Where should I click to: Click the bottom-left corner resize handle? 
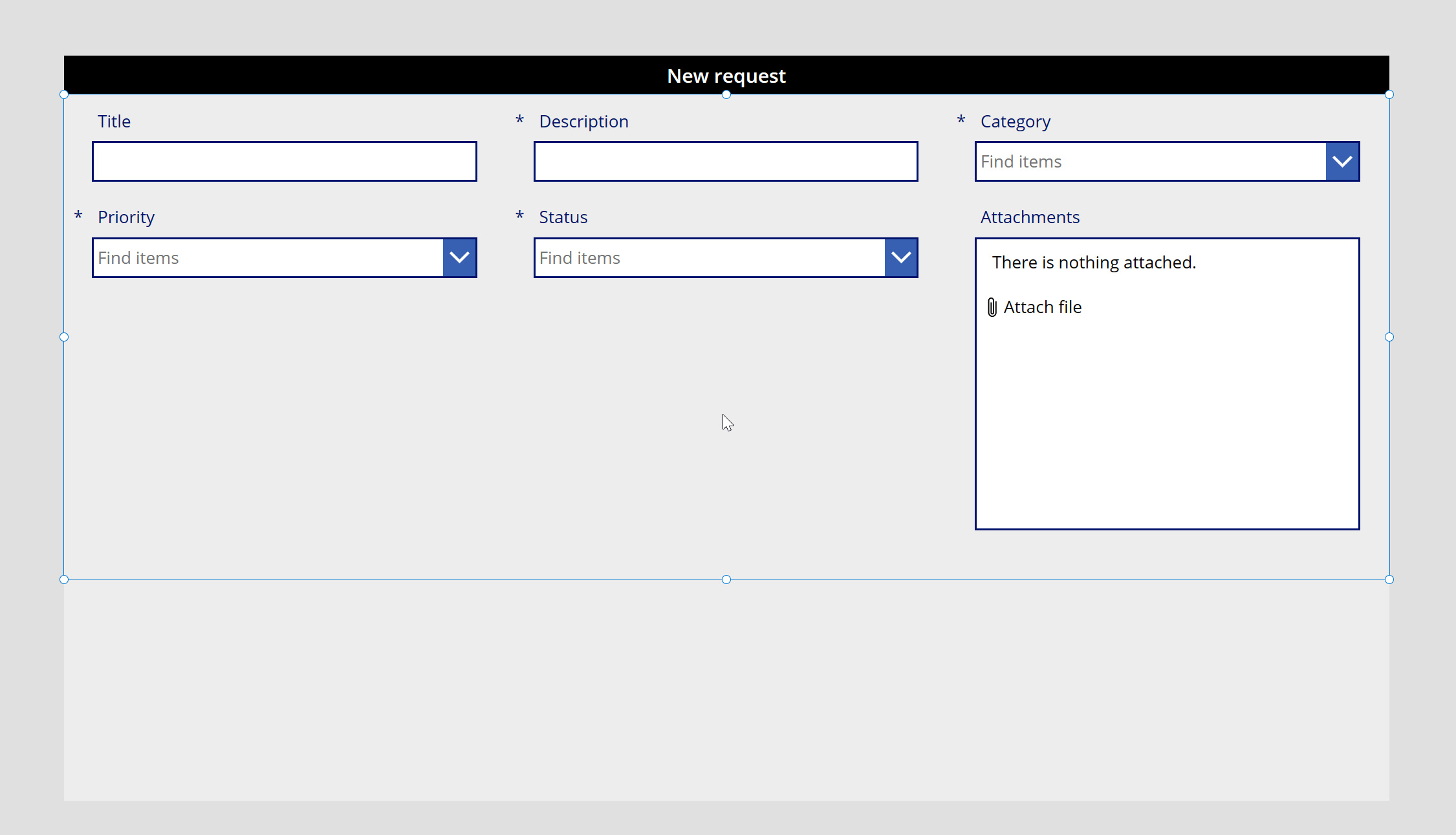(x=64, y=580)
